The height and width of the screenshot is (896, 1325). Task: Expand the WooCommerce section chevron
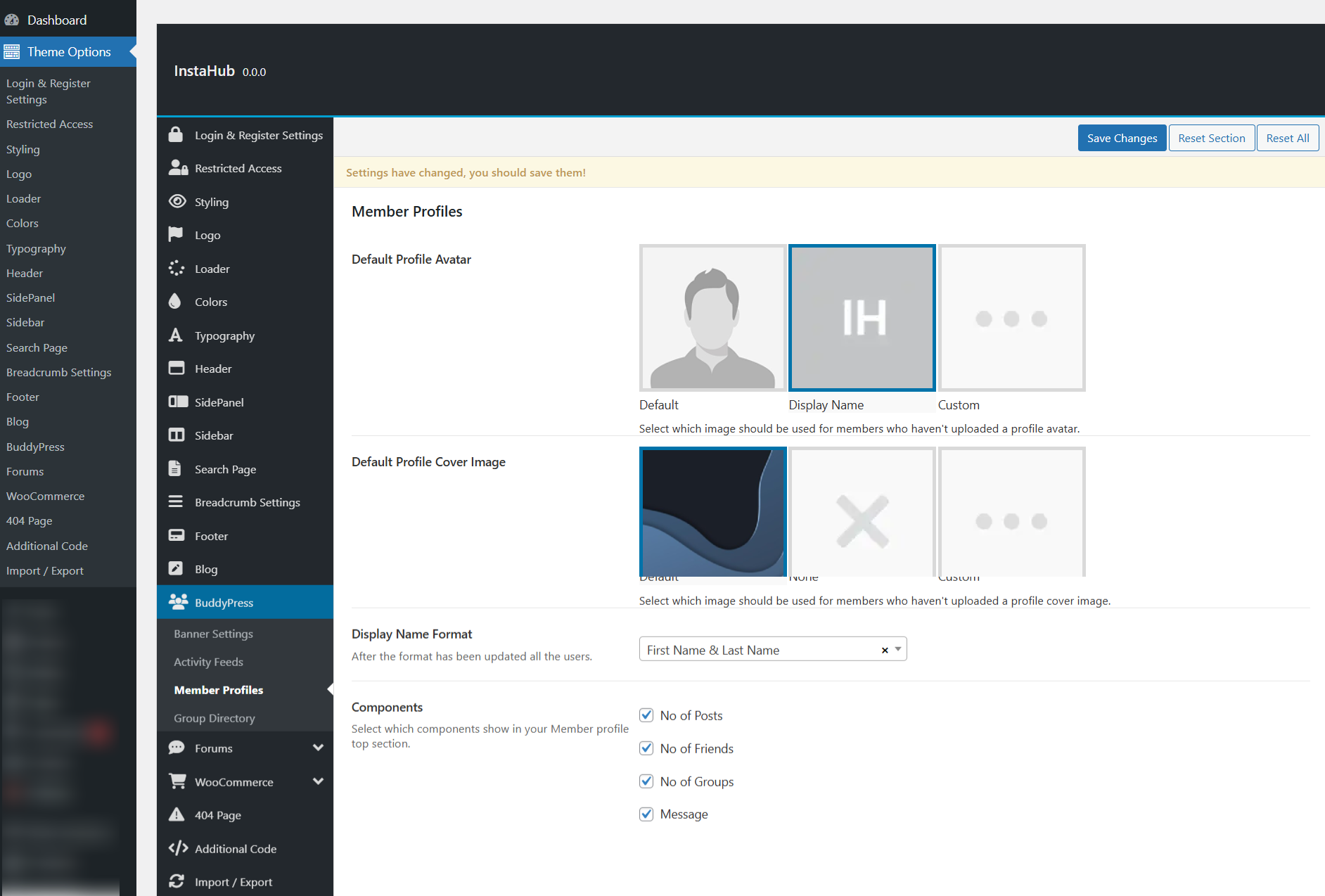318,781
